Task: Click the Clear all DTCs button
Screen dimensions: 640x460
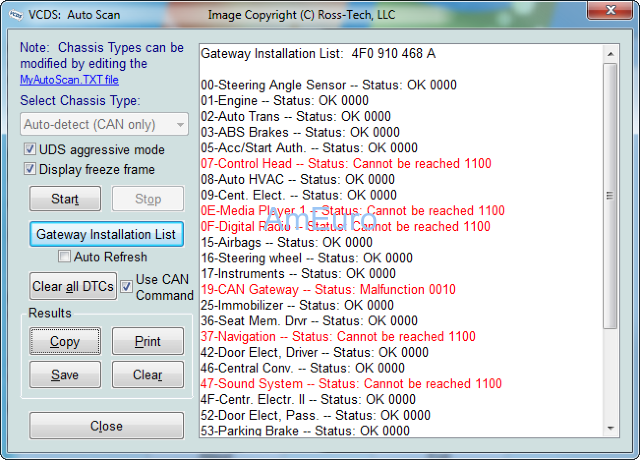Action: pos(73,287)
